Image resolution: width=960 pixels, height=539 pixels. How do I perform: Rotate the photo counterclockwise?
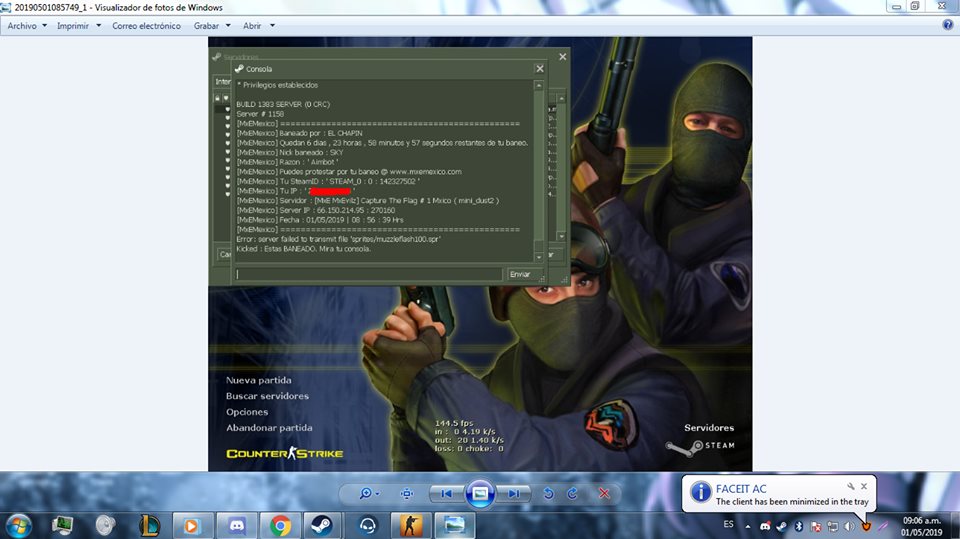click(x=549, y=494)
